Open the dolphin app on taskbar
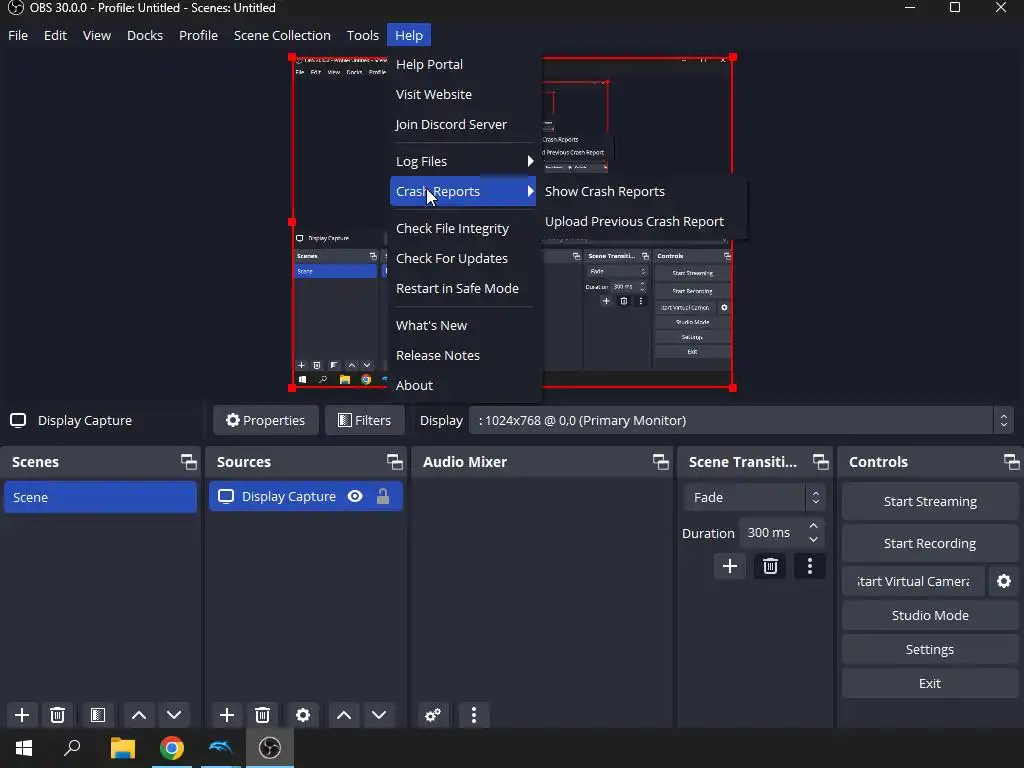 [x=221, y=748]
